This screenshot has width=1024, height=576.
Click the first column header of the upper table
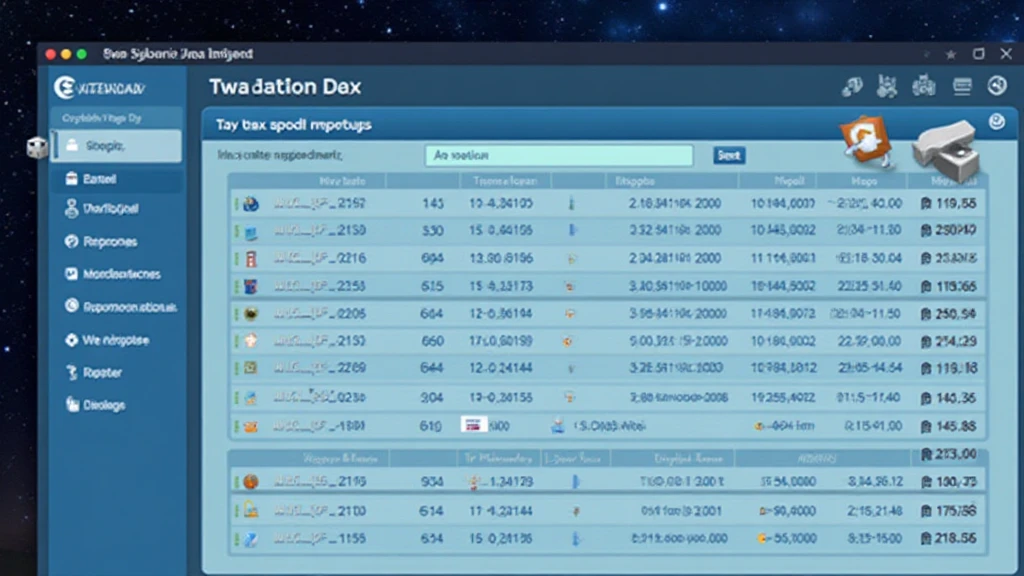340,181
